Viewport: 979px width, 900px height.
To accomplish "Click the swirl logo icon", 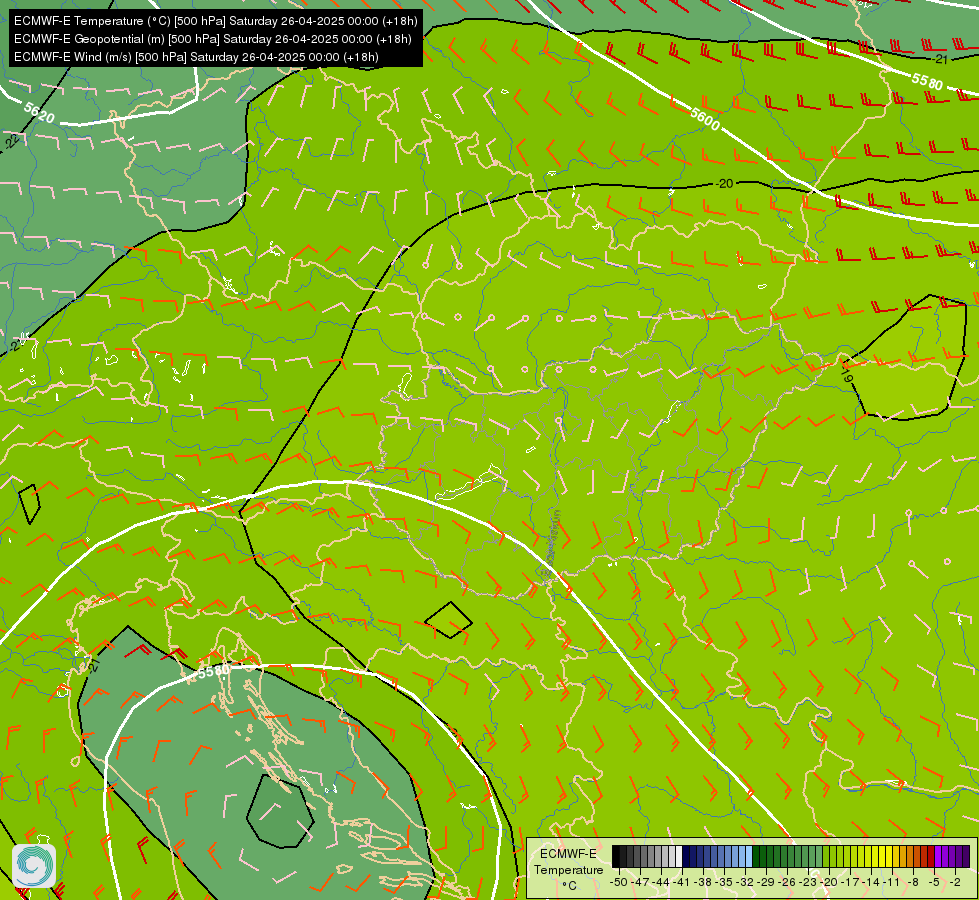I will coord(34,866).
